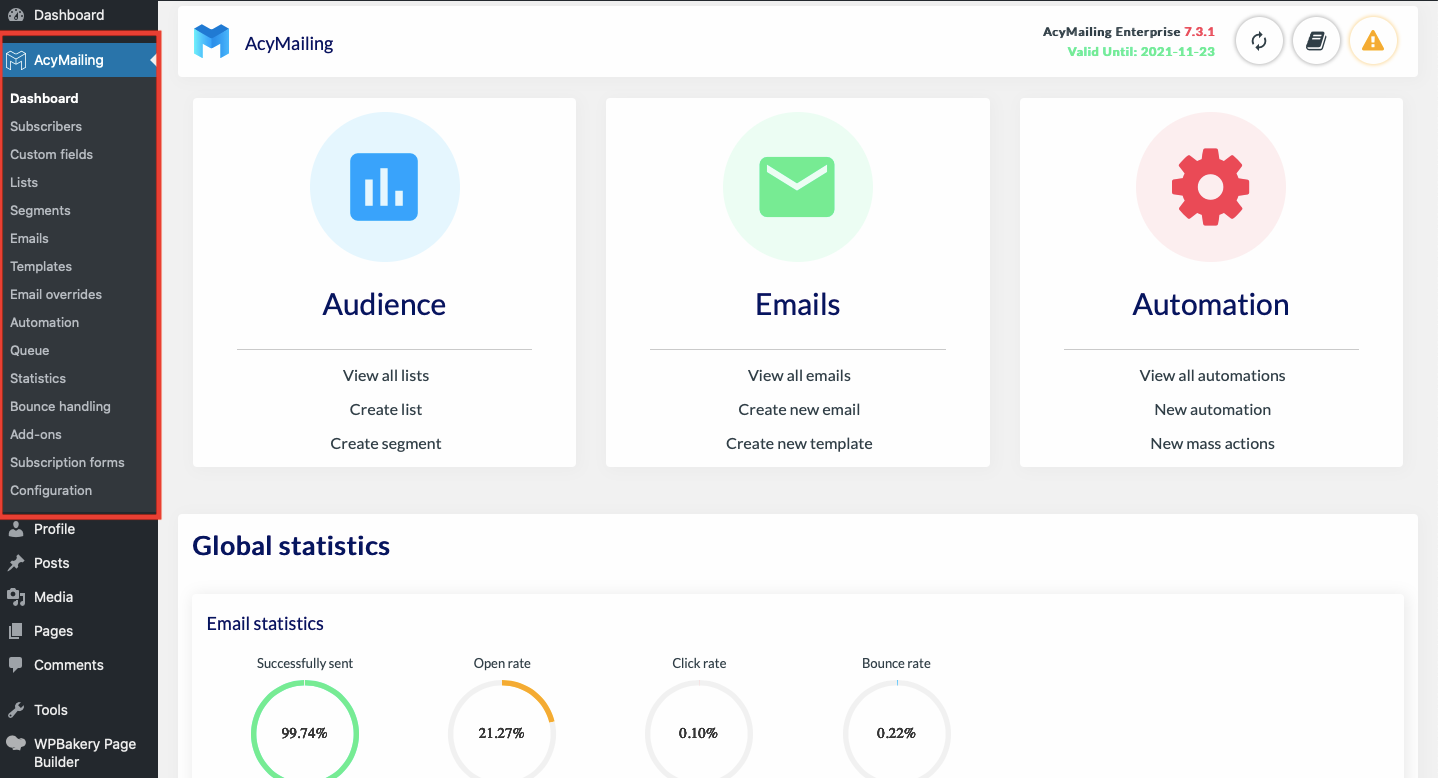Select Dashboard under AcyMailing submenu

44,98
